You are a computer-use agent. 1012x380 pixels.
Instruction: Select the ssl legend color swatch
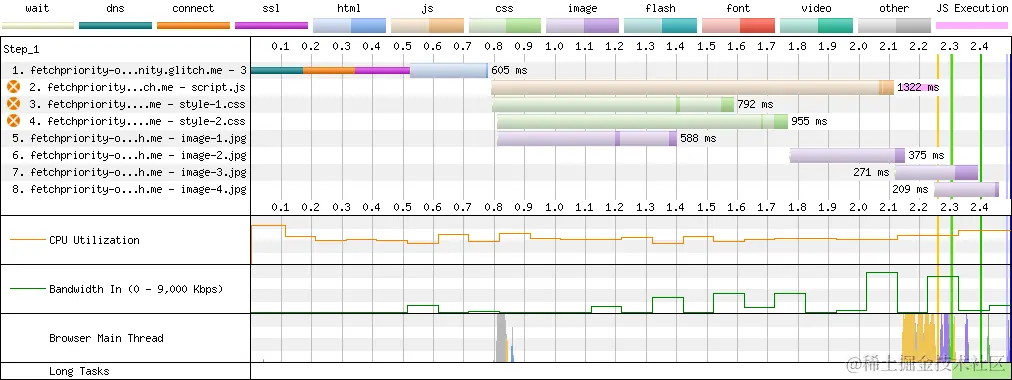272,26
